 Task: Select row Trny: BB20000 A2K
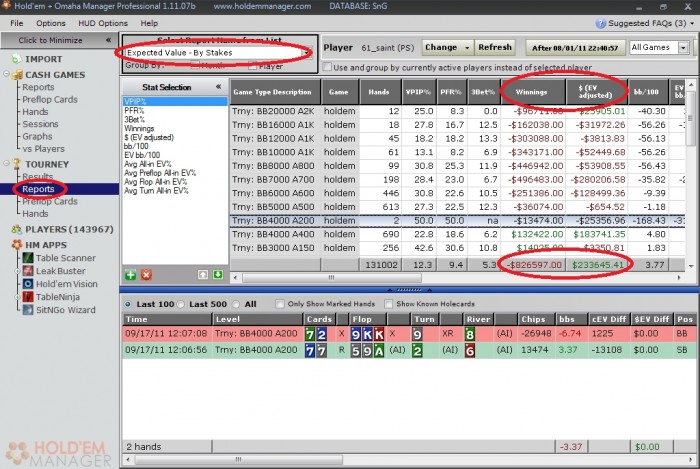coord(458,111)
